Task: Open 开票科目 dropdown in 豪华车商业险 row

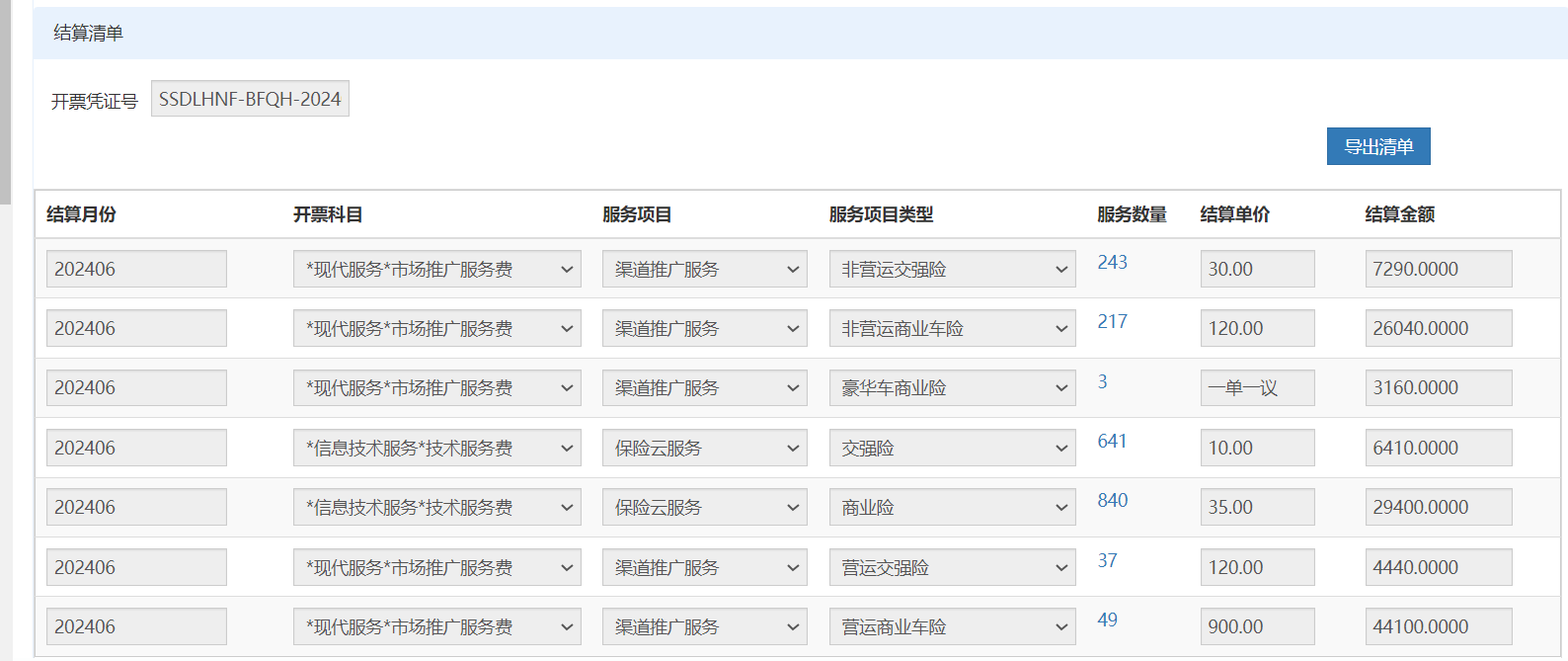Action: tap(437, 388)
